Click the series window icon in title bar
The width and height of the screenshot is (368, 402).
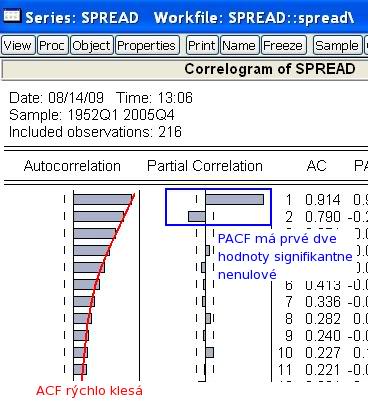[11, 15]
